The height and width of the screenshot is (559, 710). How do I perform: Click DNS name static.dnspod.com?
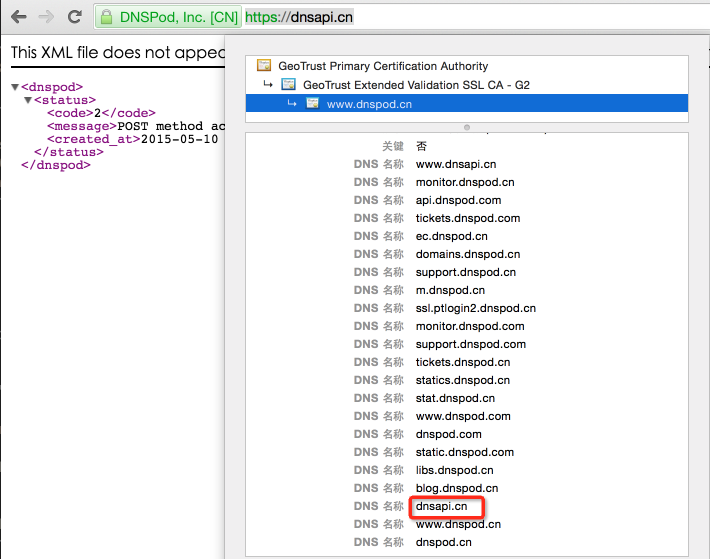click(x=465, y=452)
